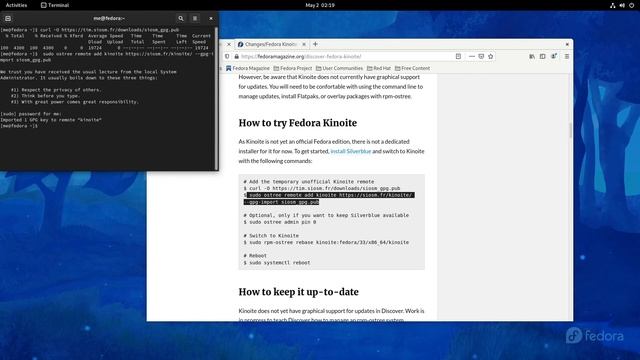Image resolution: width=640 pixels, height=360 pixels.
Task: Open a new browser tab with plus button
Action: tap(315, 44)
